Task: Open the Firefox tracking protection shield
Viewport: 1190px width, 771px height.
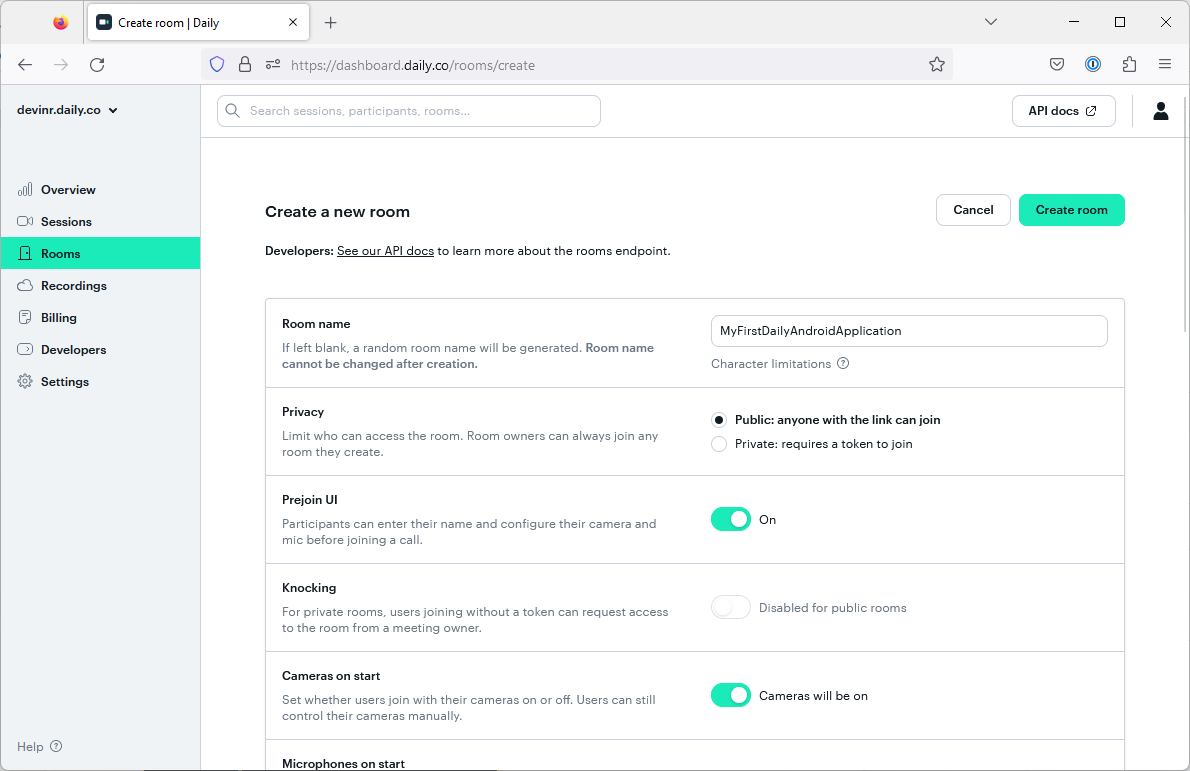Action: pyautogui.click(x=217, y=65)
